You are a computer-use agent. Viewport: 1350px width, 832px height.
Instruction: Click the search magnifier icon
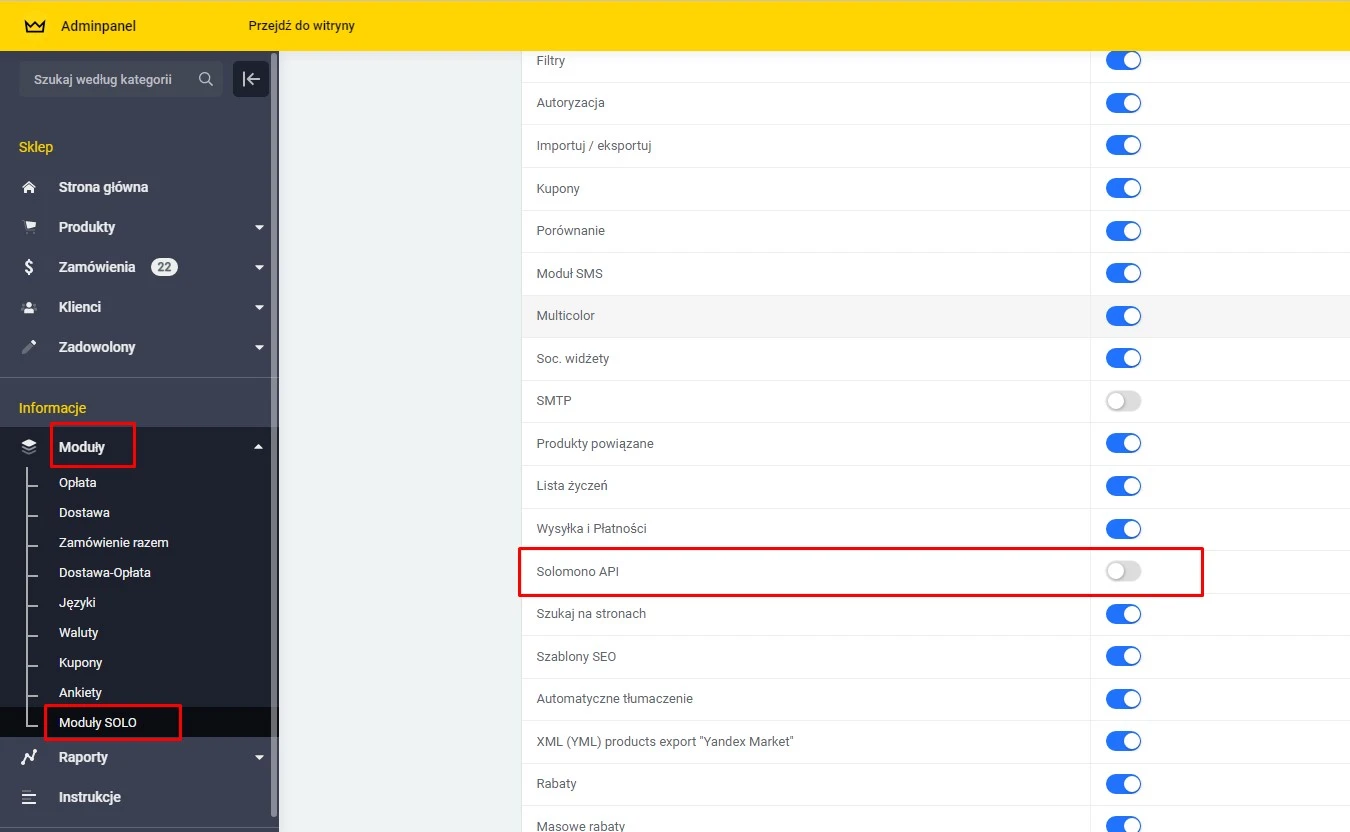[206, 79]
